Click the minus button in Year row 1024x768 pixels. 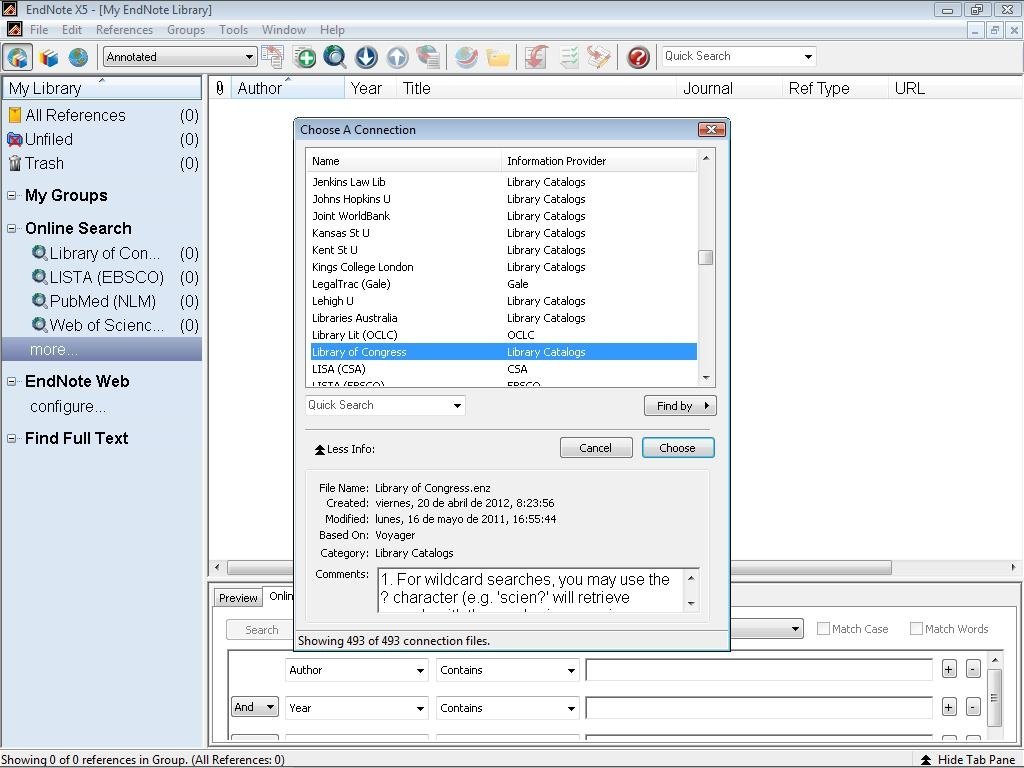point(973,707)
